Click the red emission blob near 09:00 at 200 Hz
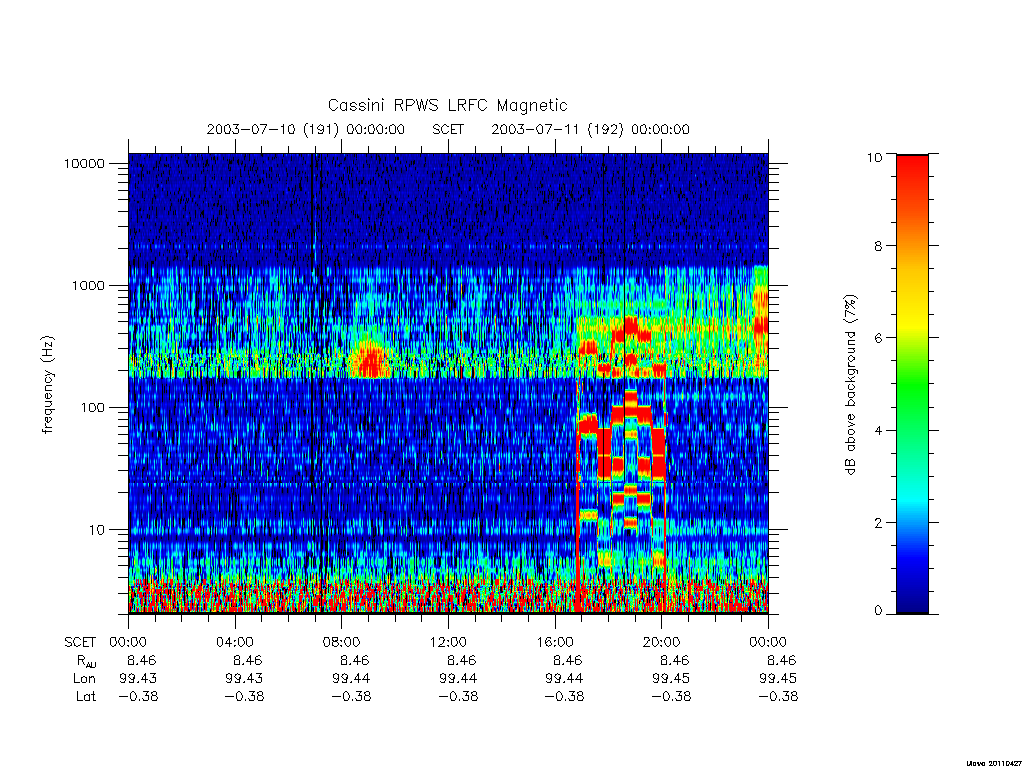 372,361
